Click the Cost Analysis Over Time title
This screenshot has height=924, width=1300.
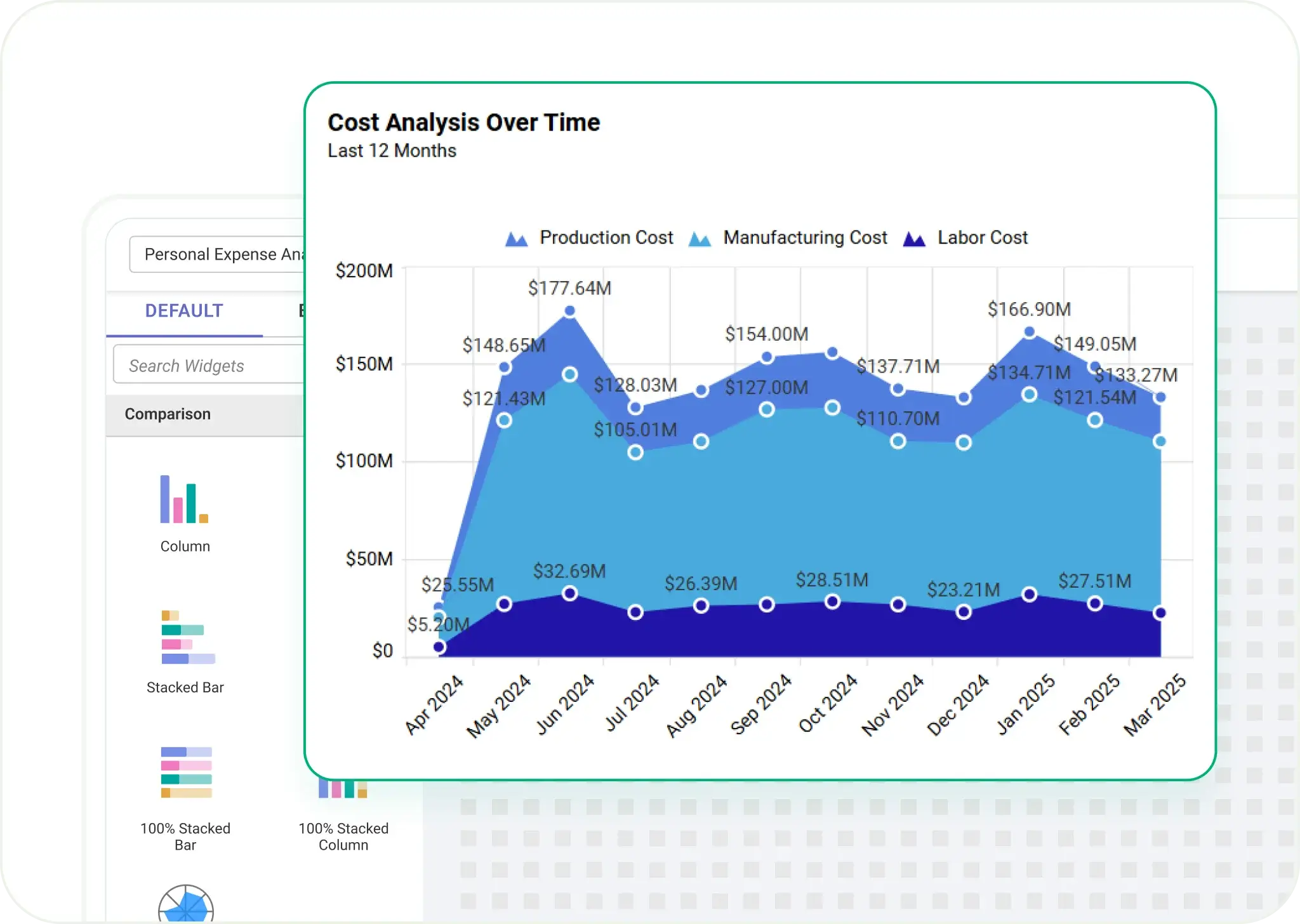(x=464, y=122)
